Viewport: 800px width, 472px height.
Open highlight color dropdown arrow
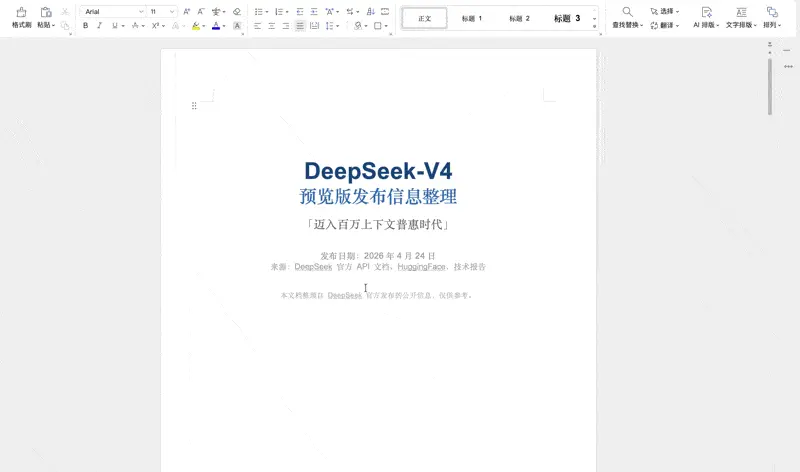coord(204,26)
